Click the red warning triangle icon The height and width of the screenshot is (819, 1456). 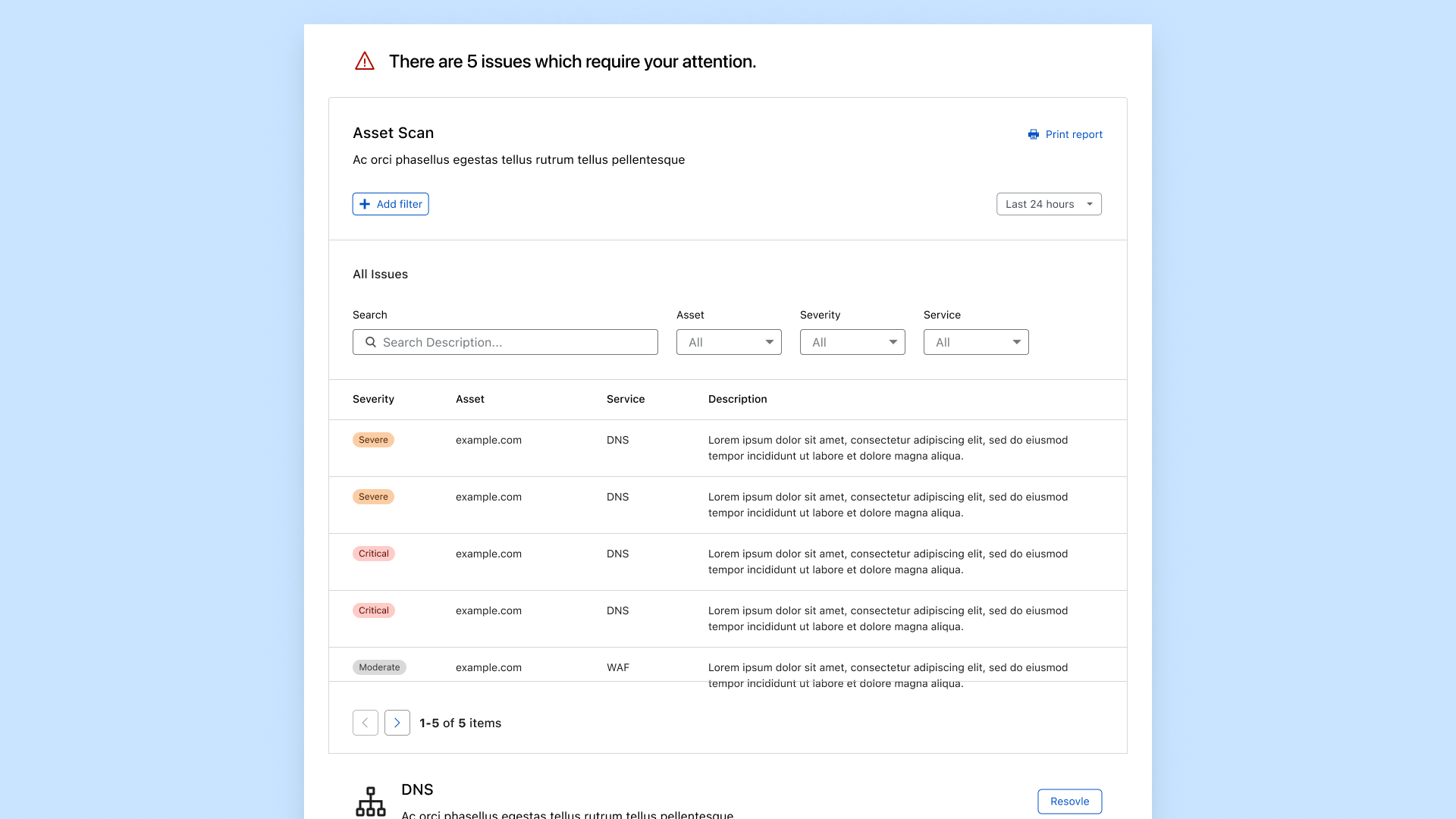click(x=365, y=61)
